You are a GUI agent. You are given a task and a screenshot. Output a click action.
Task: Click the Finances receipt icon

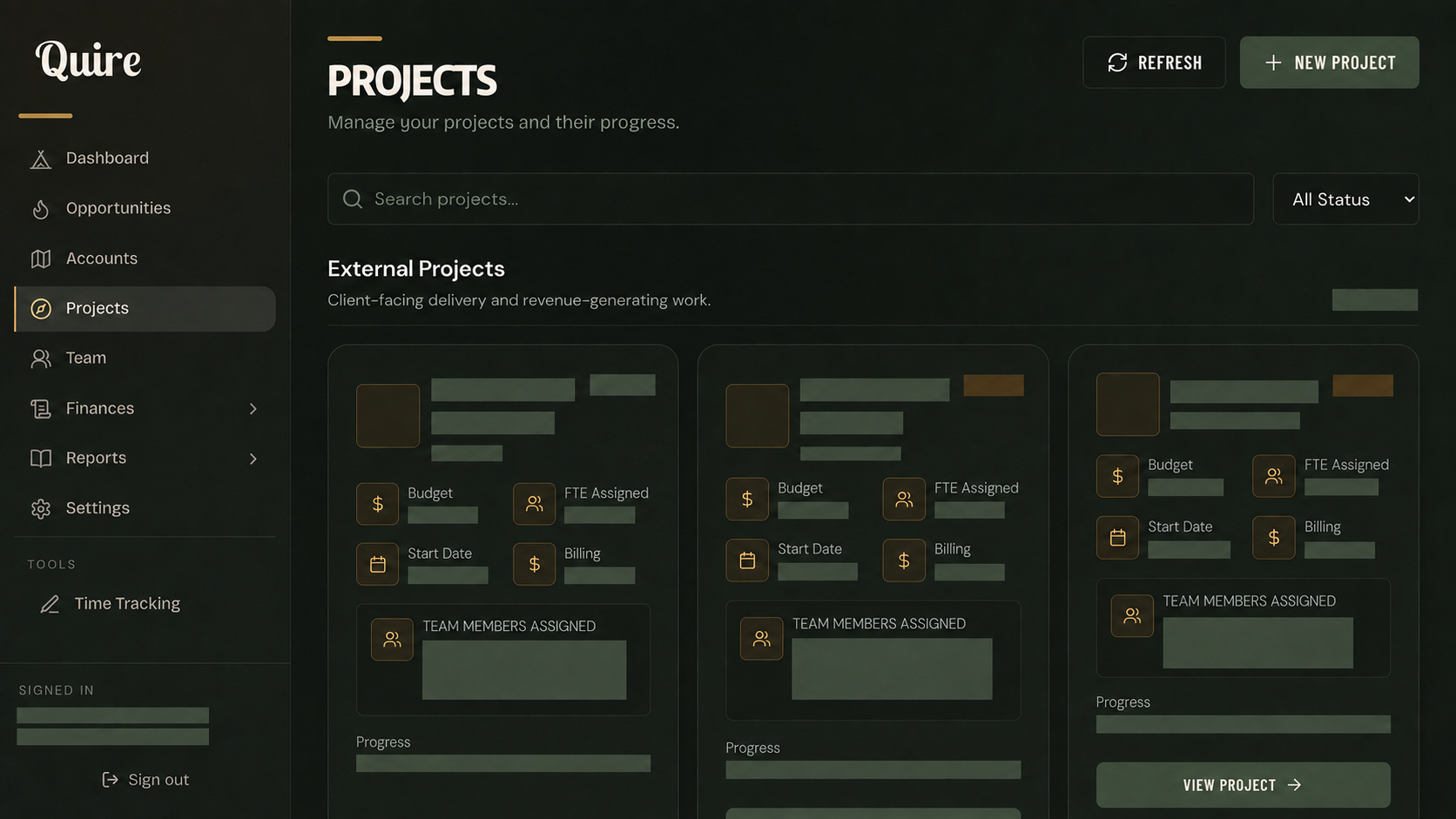(41, 409)
